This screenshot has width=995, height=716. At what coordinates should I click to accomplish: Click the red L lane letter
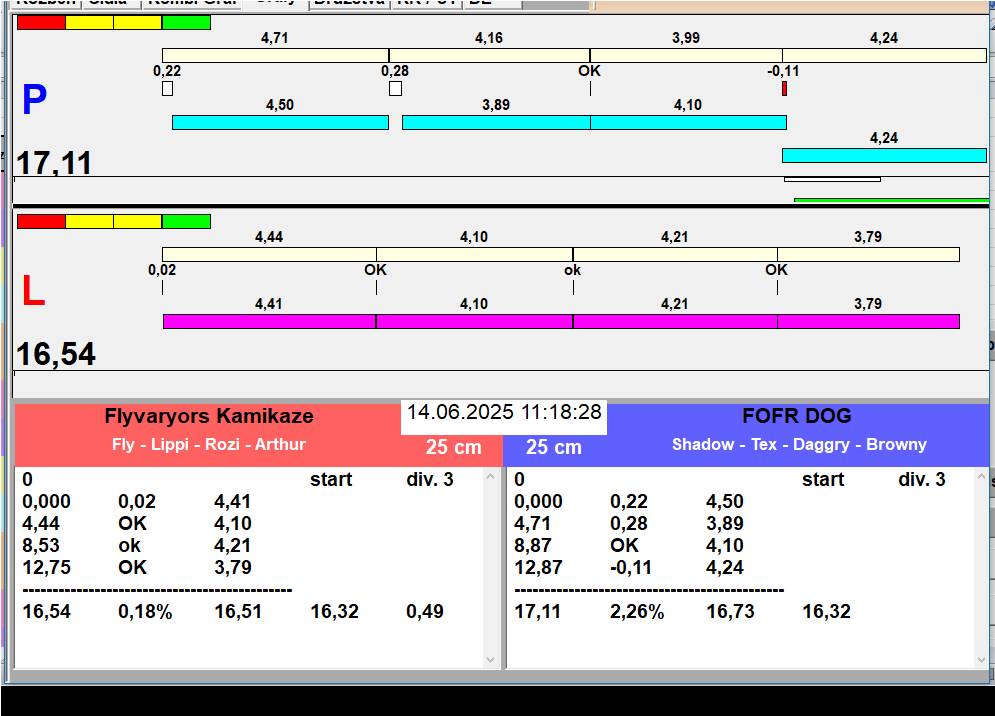click(33, 291)
